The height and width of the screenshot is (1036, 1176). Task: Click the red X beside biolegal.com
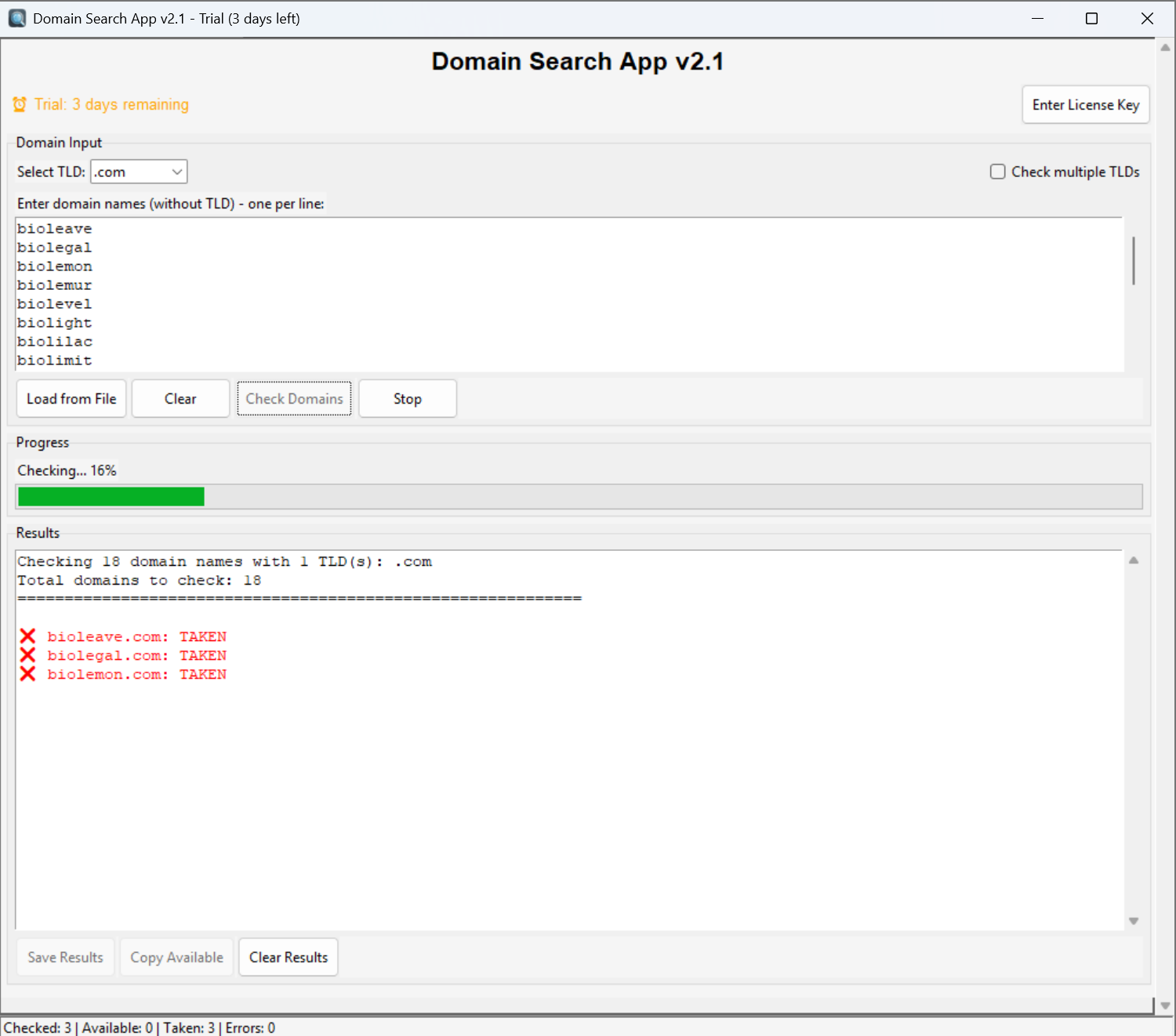pos(28,655)
